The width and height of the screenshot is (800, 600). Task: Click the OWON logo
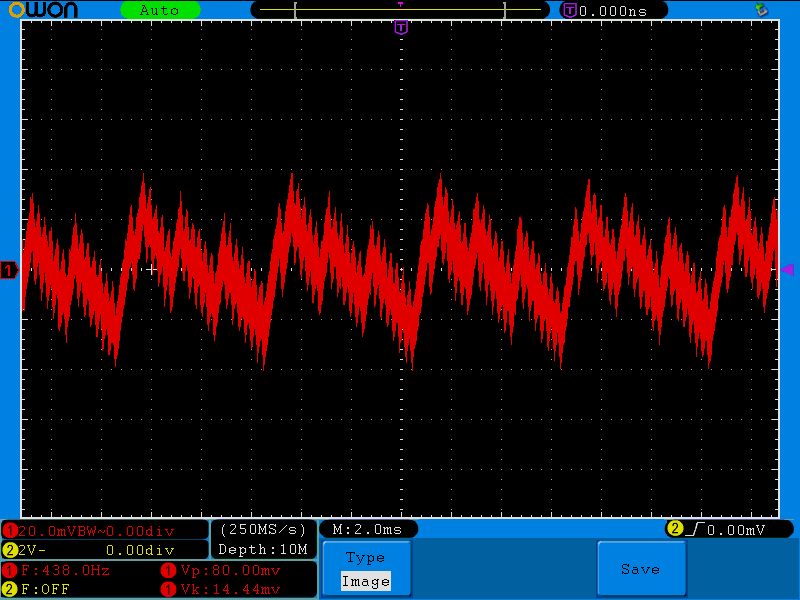[x=43, y=10]
